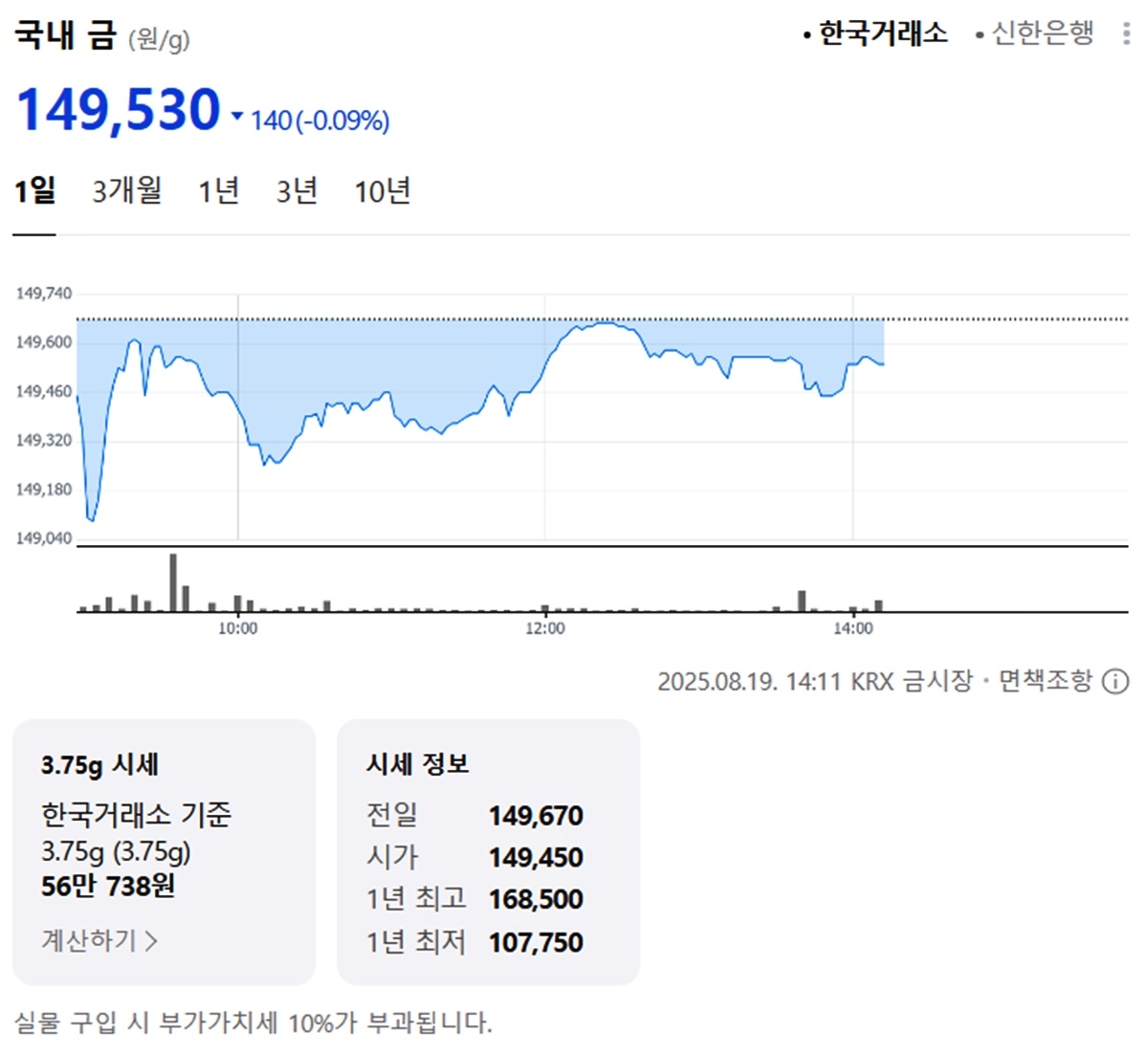Click the 14:00 marker on the time axis

point(852,628)
